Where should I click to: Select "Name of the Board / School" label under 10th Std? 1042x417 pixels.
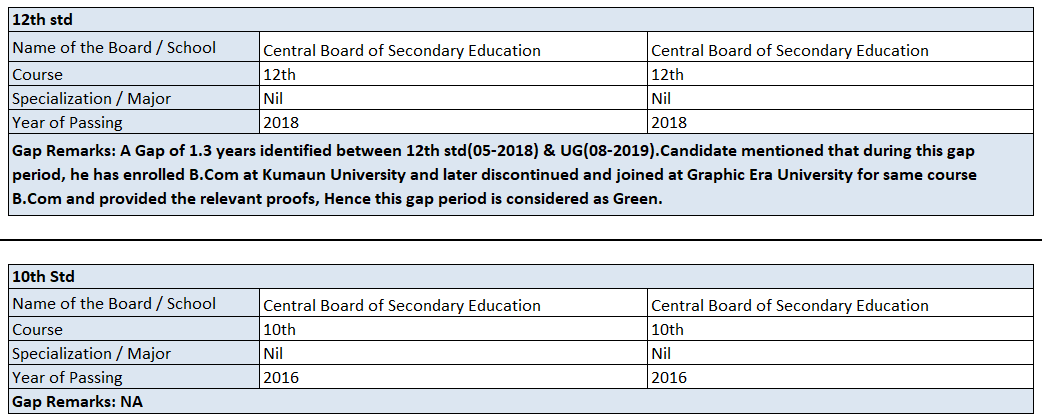click(114, 304)
